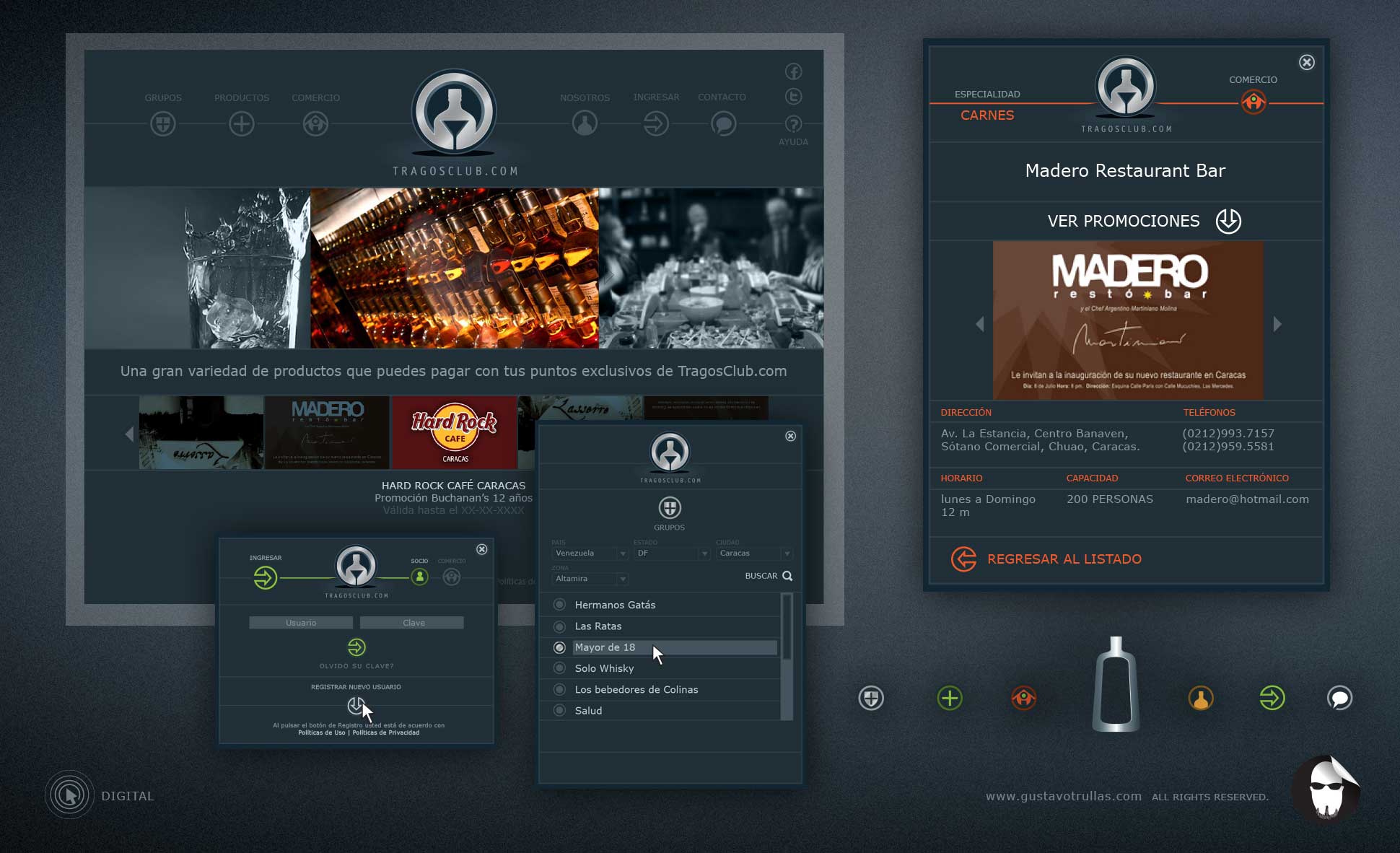The image size is (1400, 853).
Task: Open the Comercio icon in website header
Action: (315, 124)
